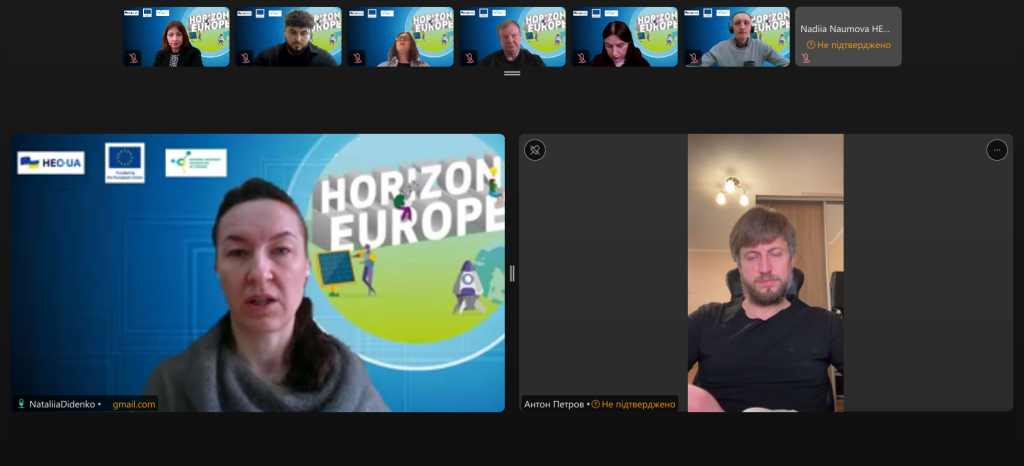
Task: Click muted mic icon on the headphone-wearing participant's thumbnail
Action: (694, 58)
